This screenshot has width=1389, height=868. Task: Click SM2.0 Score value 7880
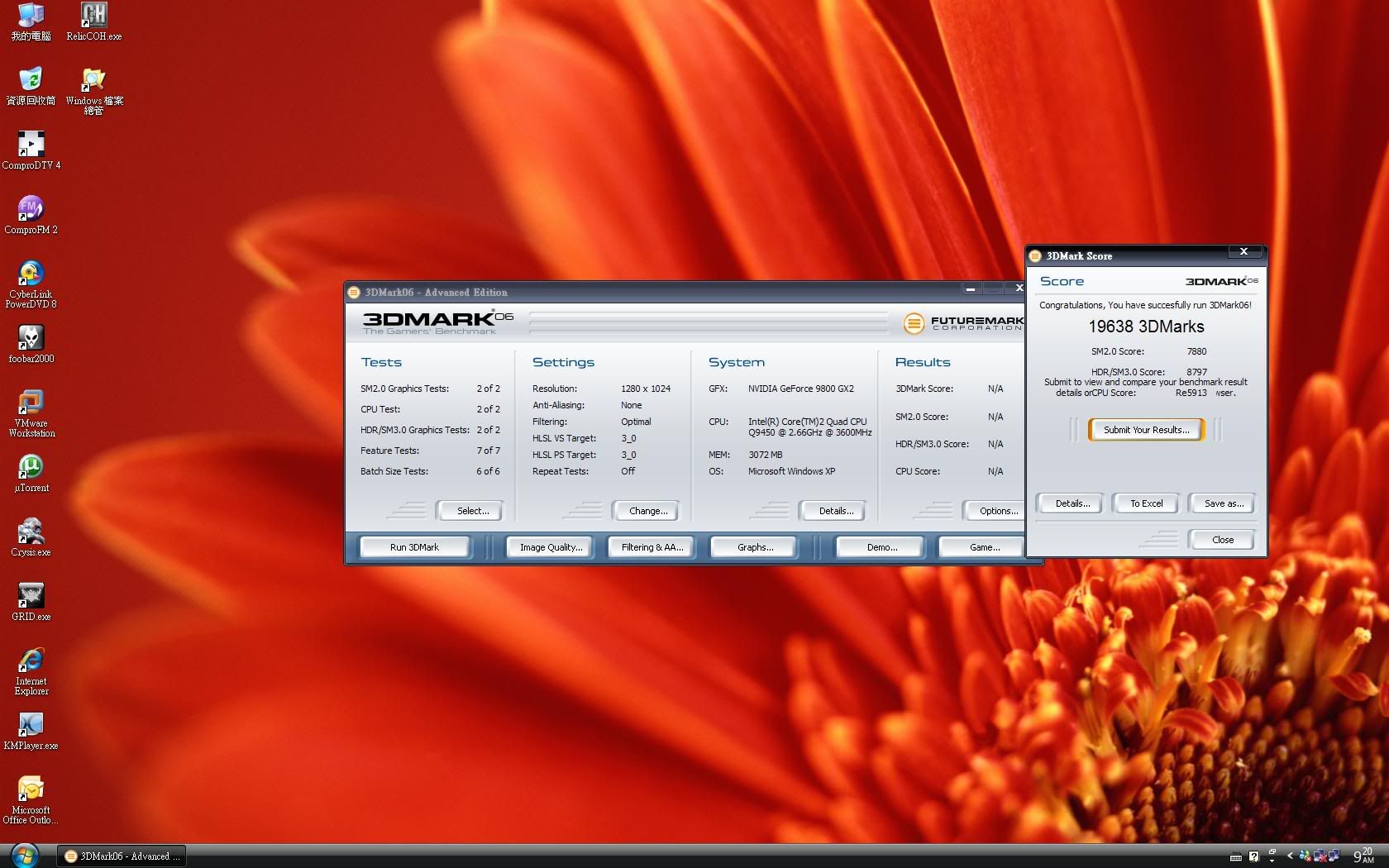(1196, 351)
